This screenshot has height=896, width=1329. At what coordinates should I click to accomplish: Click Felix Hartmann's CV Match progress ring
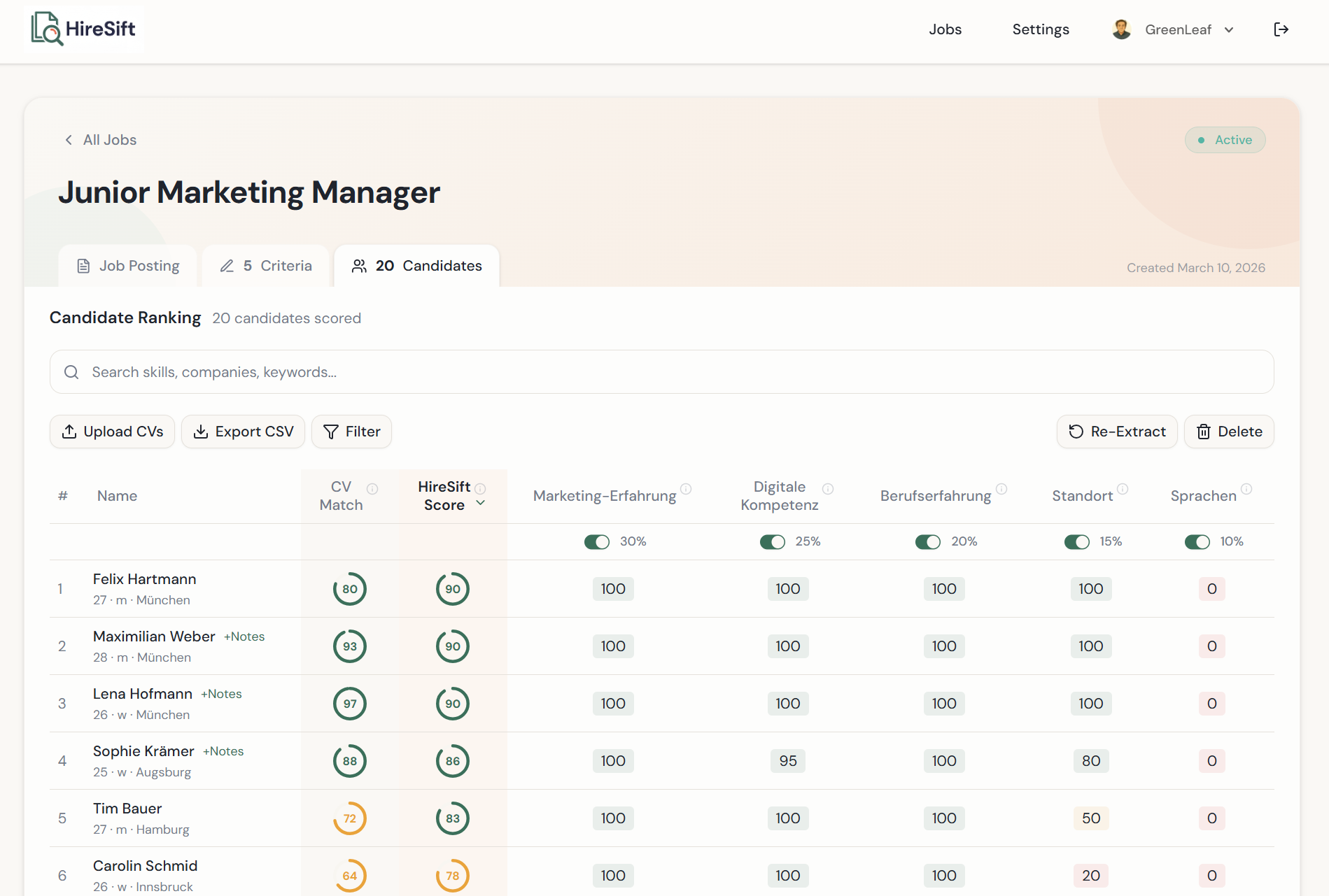point(350,588)
